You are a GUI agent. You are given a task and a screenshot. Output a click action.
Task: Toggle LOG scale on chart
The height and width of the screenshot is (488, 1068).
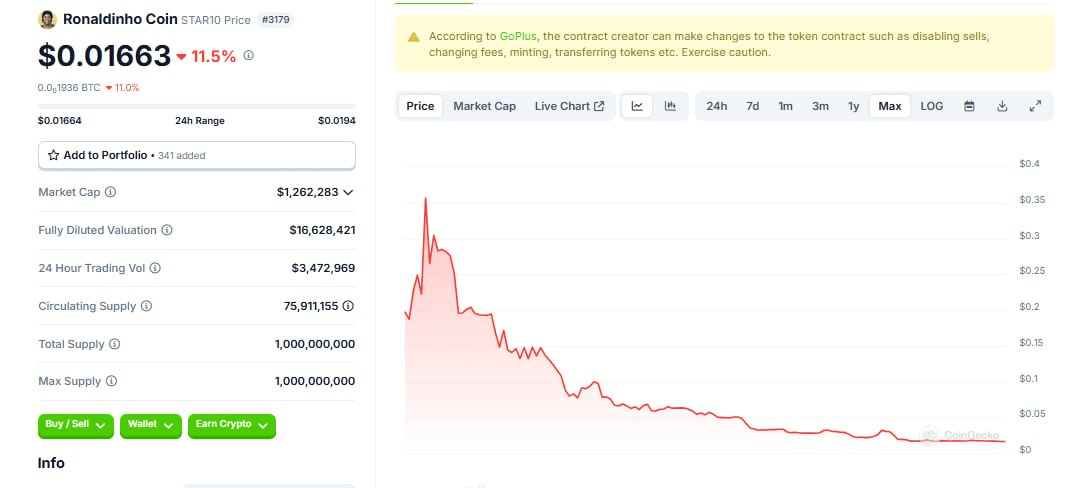(931, 106)
